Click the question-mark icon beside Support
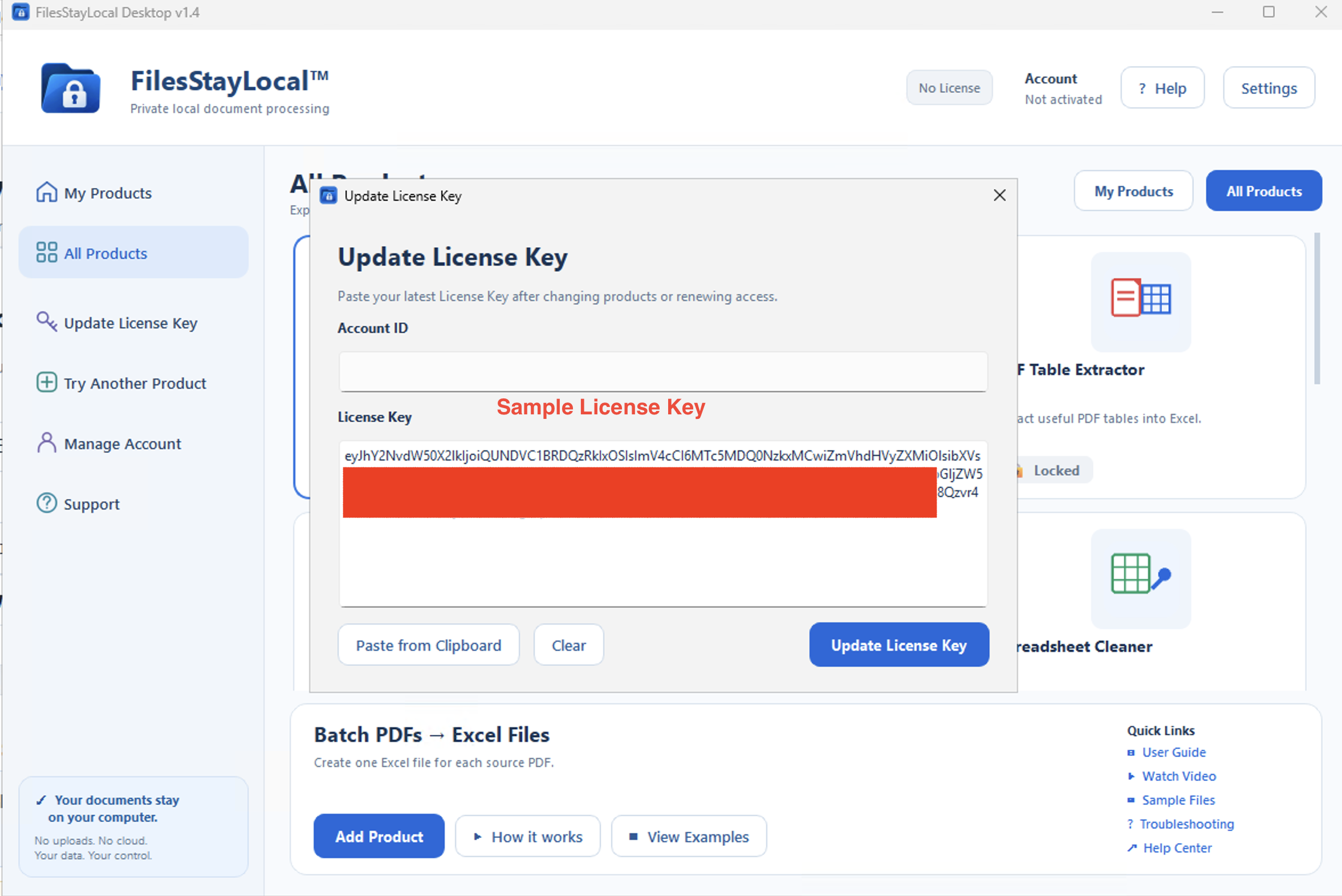The image size is (1342, 896). [x=46, y=503]
